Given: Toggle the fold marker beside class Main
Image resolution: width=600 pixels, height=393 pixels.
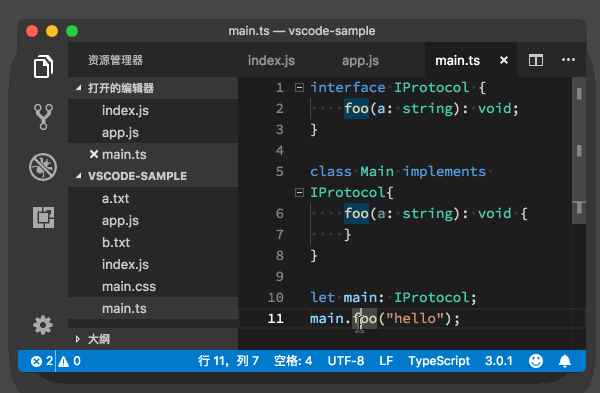Looking at the screenshot, I should click(299, 192).
